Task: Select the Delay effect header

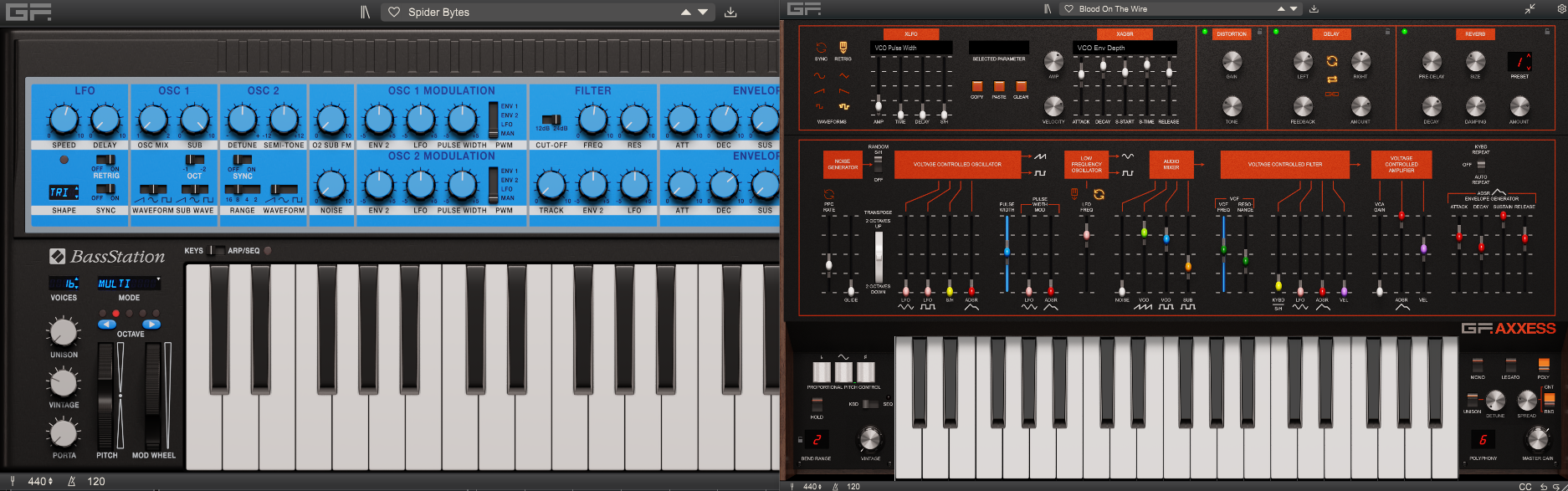Action: (1331, 34)
